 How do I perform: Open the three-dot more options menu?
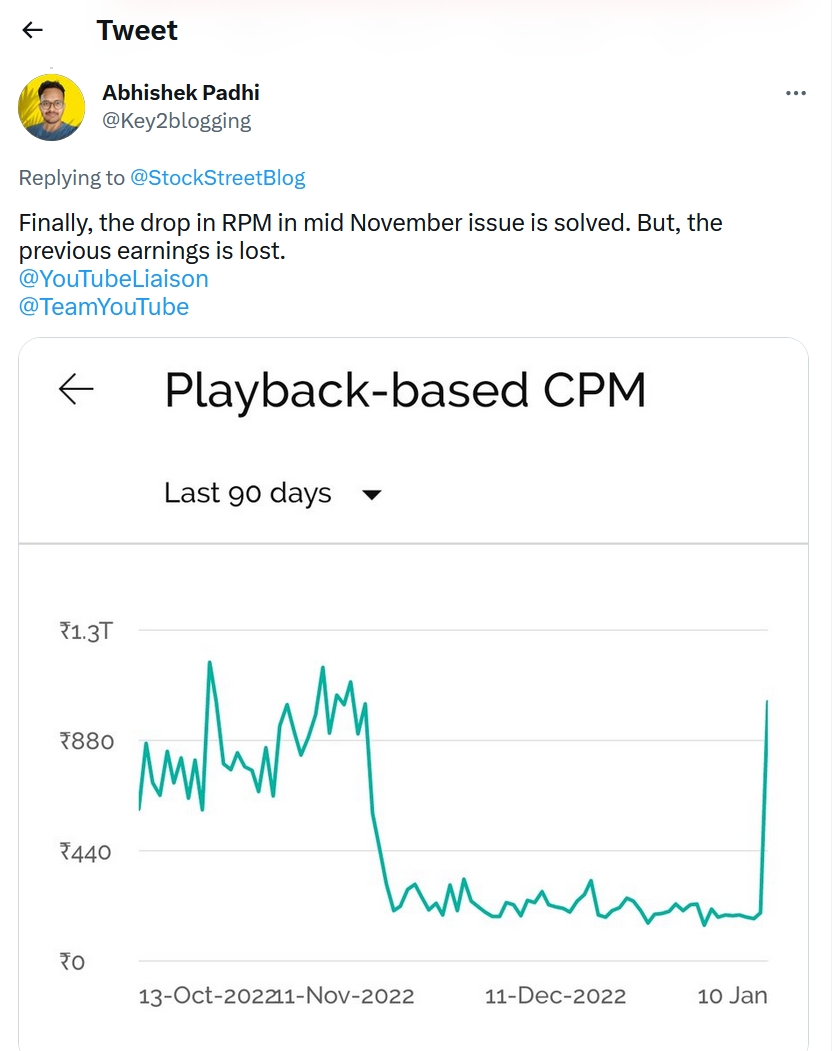[x=795, y=93]
